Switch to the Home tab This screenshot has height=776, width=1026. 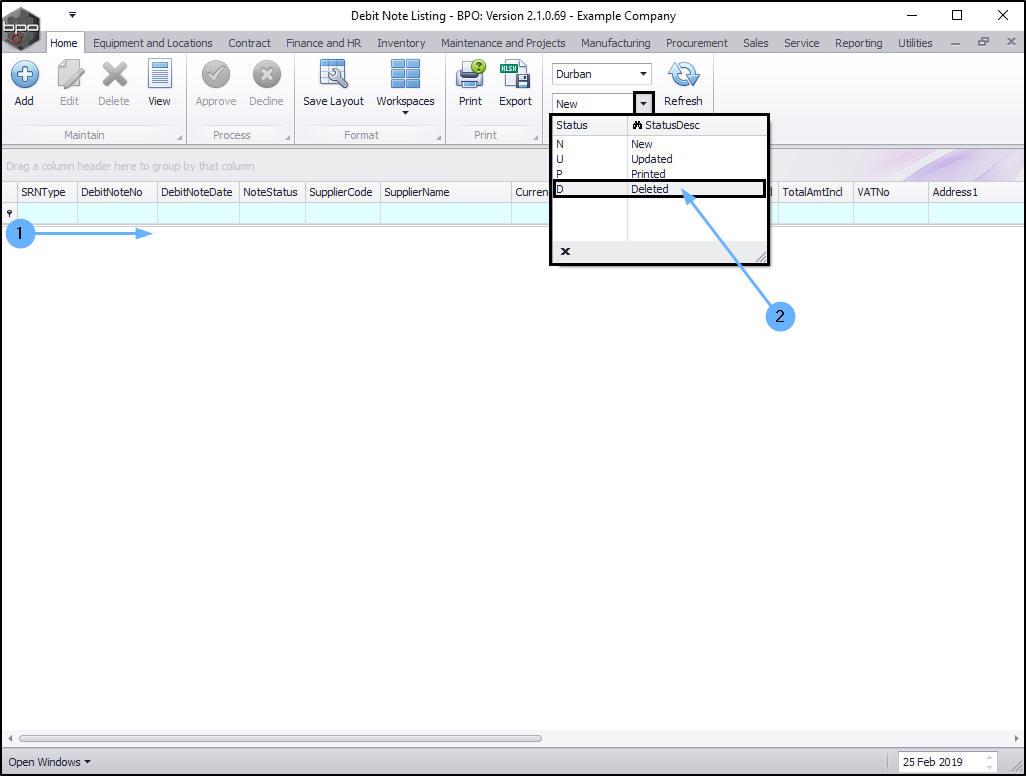pyautogui.click(x=63, y=43)
